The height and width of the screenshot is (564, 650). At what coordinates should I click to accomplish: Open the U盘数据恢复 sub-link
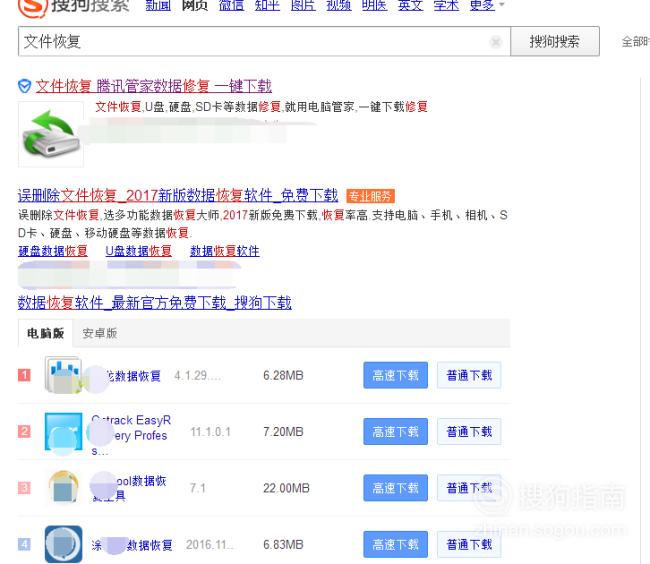point(138,251)
